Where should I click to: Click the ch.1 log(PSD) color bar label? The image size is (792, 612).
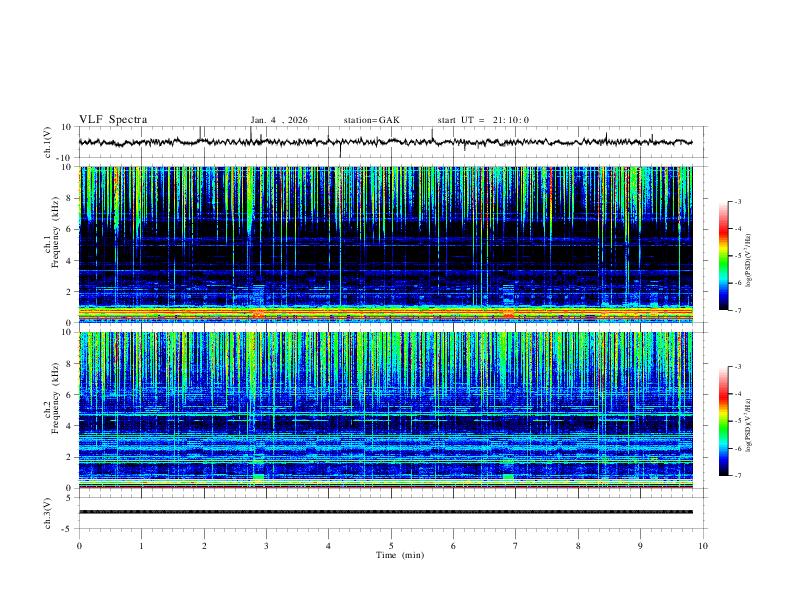coord(748,261)
